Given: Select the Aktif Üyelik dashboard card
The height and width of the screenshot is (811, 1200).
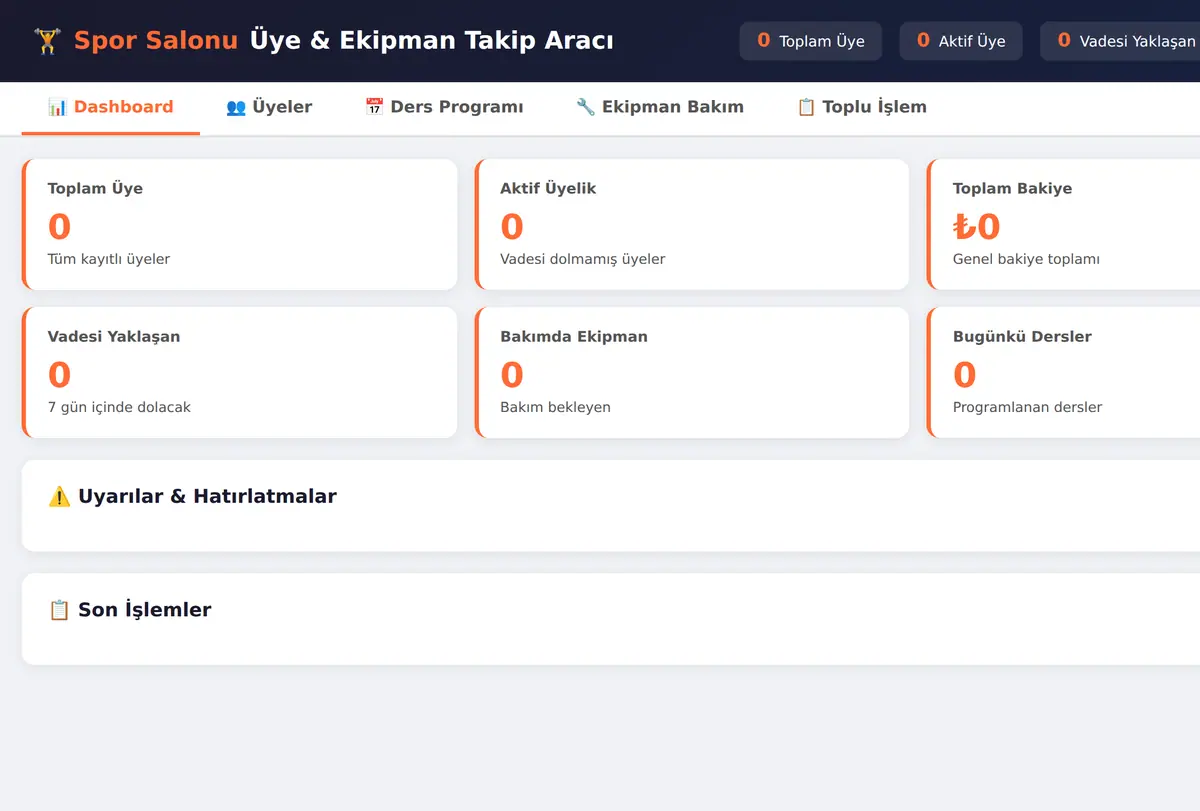Looking at the screenshot, I should (x=692, y=225).
